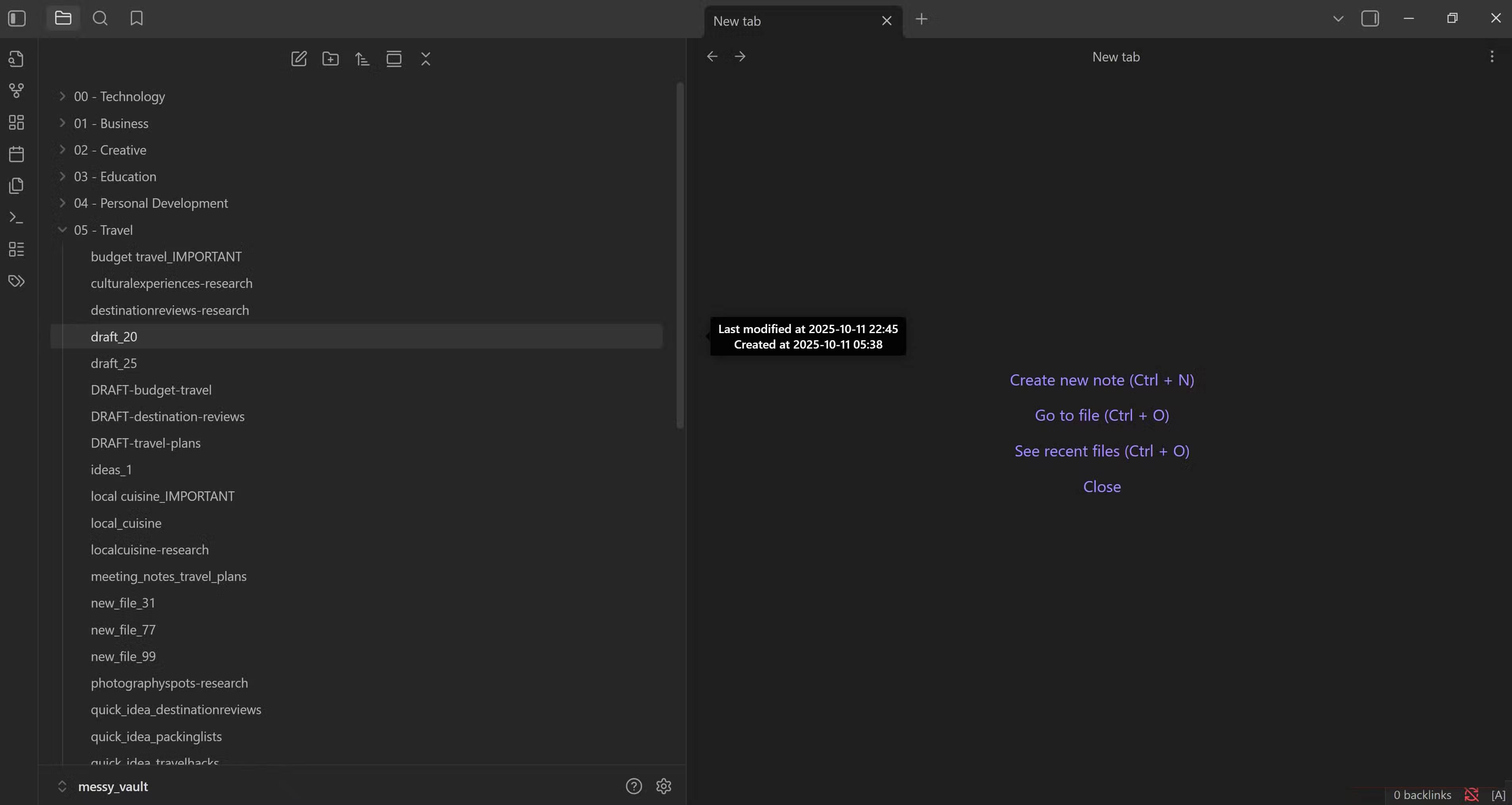The width and height of the screenshot is (1512, 805).
Task: Open today's daily note calendar icon
Action: pos(16,154)
